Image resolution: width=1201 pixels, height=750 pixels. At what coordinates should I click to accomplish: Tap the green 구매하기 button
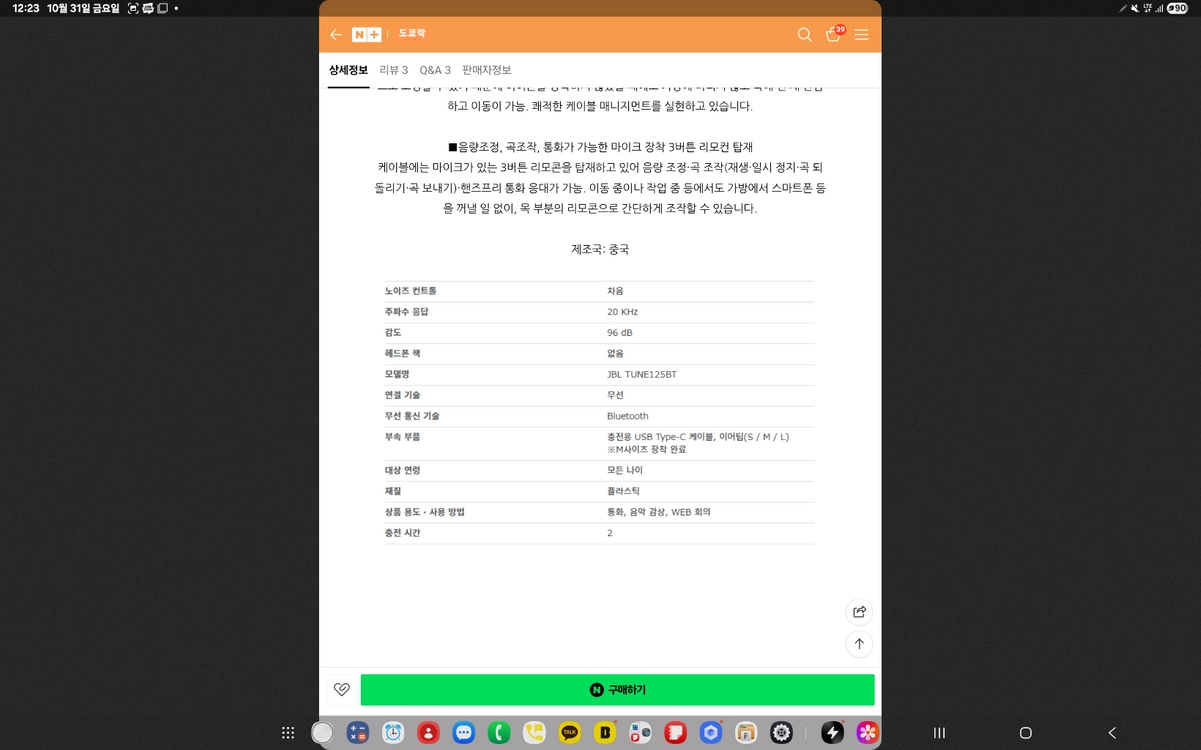point(617,690)
